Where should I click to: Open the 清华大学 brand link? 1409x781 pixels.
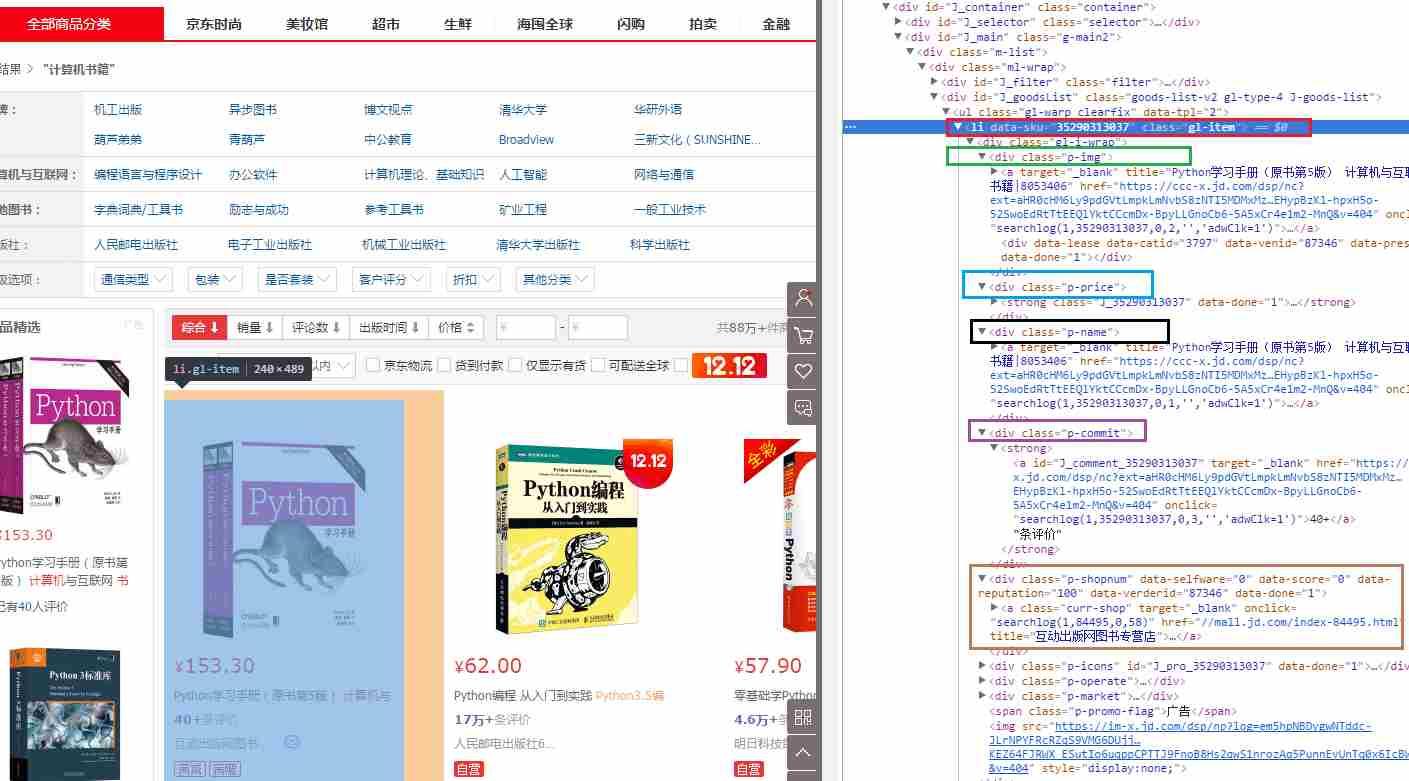tap(523, 110)
